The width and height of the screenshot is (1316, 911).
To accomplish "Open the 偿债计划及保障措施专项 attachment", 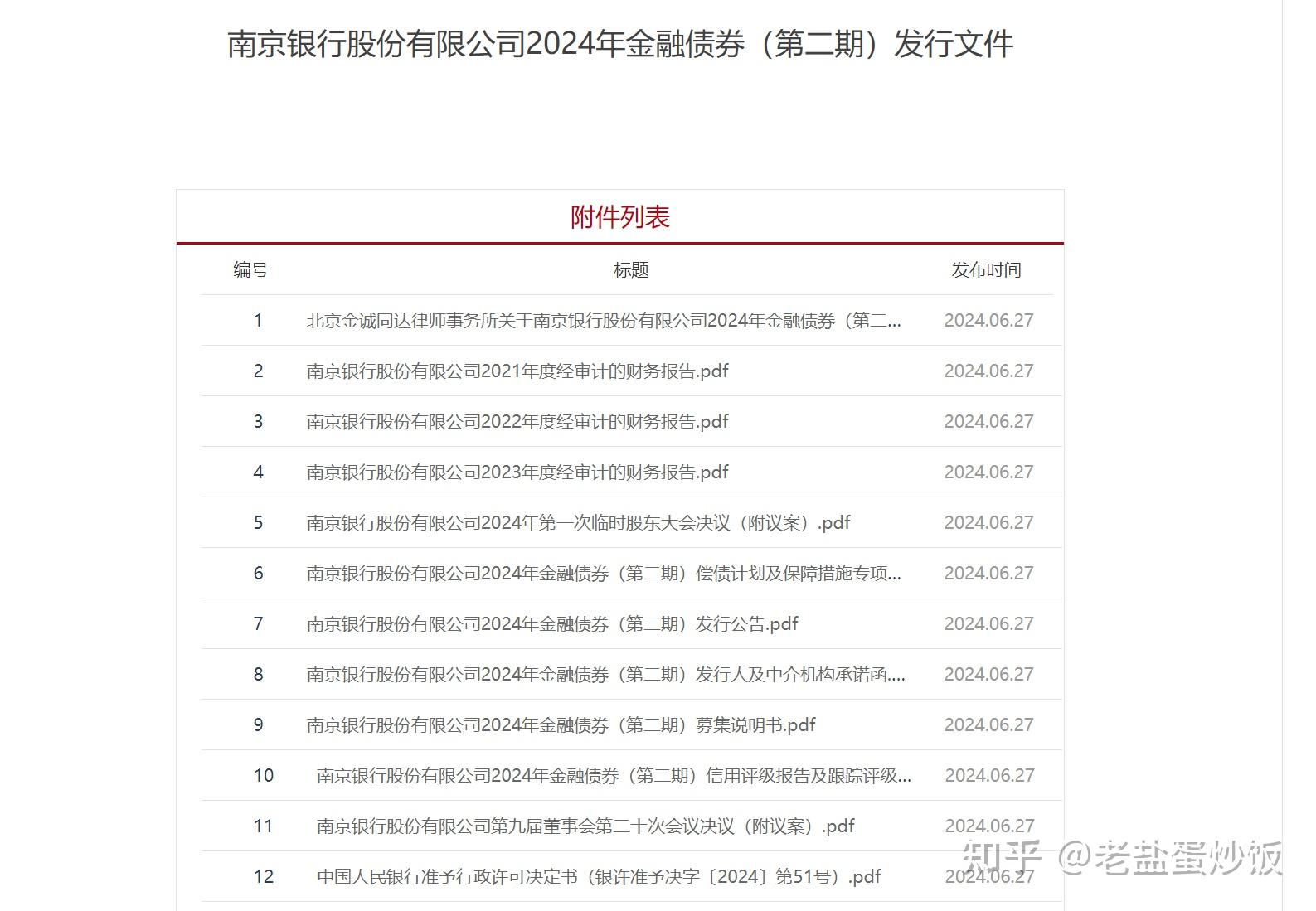I will [604, 574].
